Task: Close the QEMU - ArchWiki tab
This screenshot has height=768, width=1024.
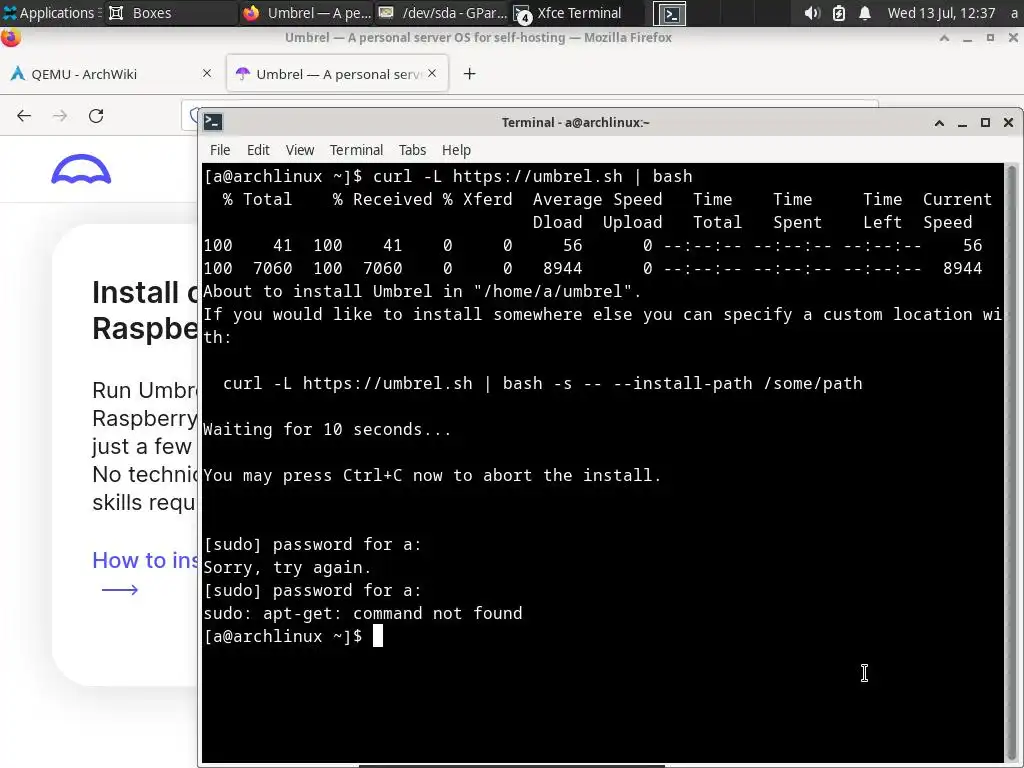Action: (207, 73)
